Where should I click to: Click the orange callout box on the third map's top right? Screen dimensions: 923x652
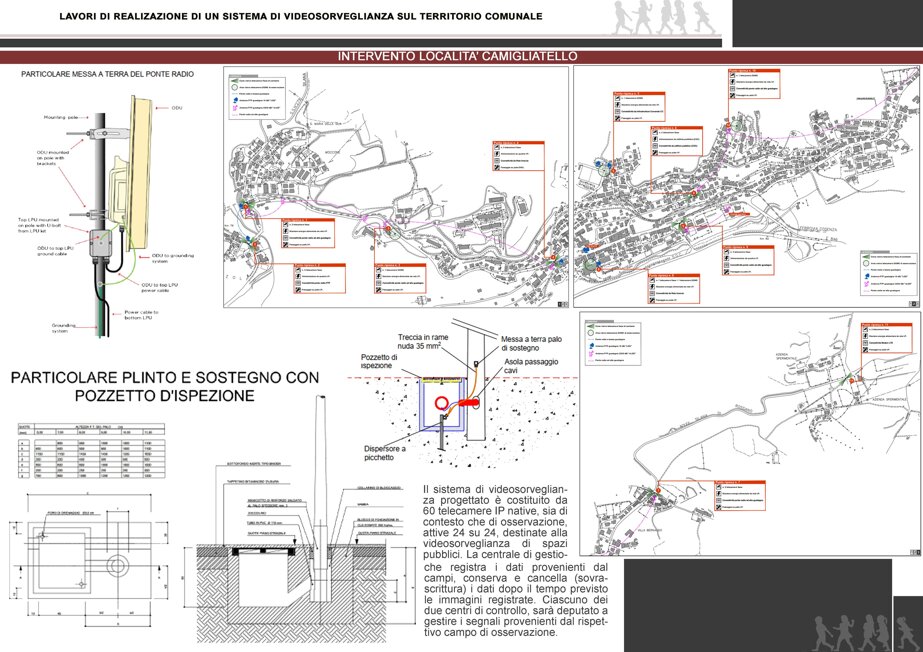click(885, 338)
